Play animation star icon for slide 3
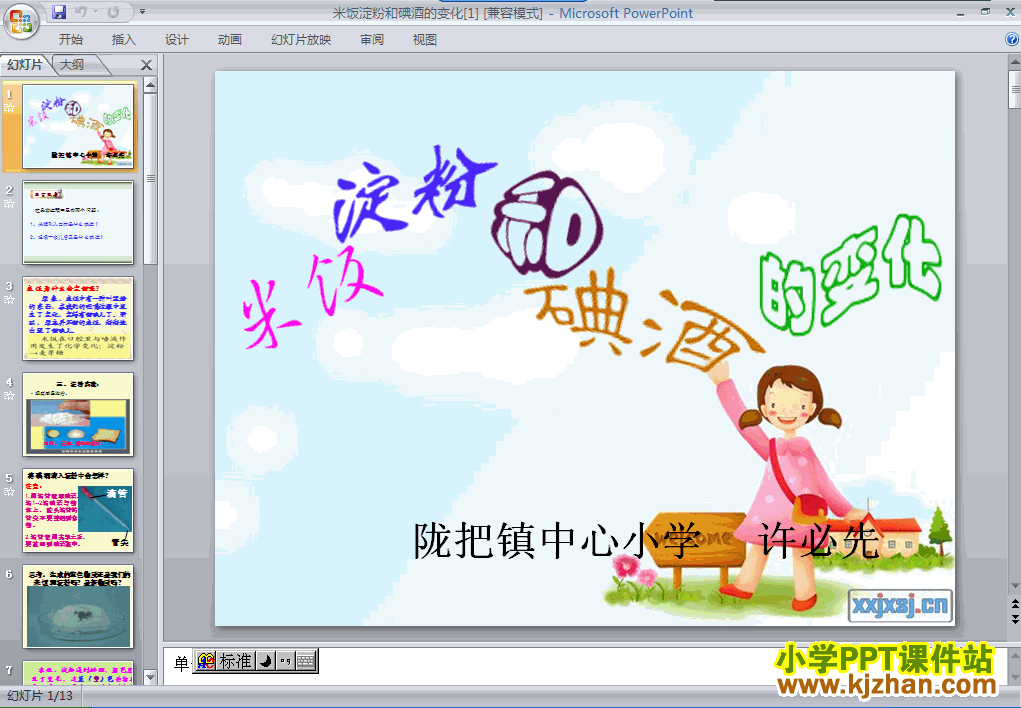Image resolution: width=1021 pixels, height=708 pixels. (x=10, y=300)
